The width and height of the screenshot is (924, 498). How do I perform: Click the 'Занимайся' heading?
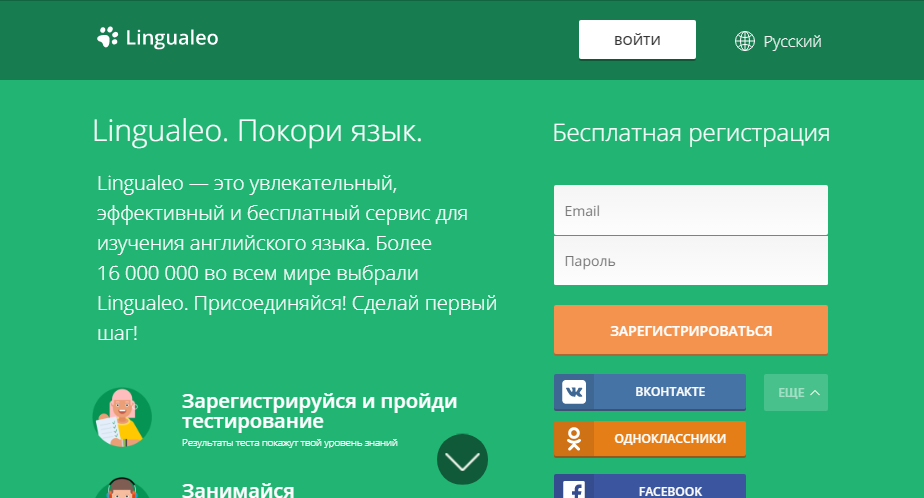[238, 490]
